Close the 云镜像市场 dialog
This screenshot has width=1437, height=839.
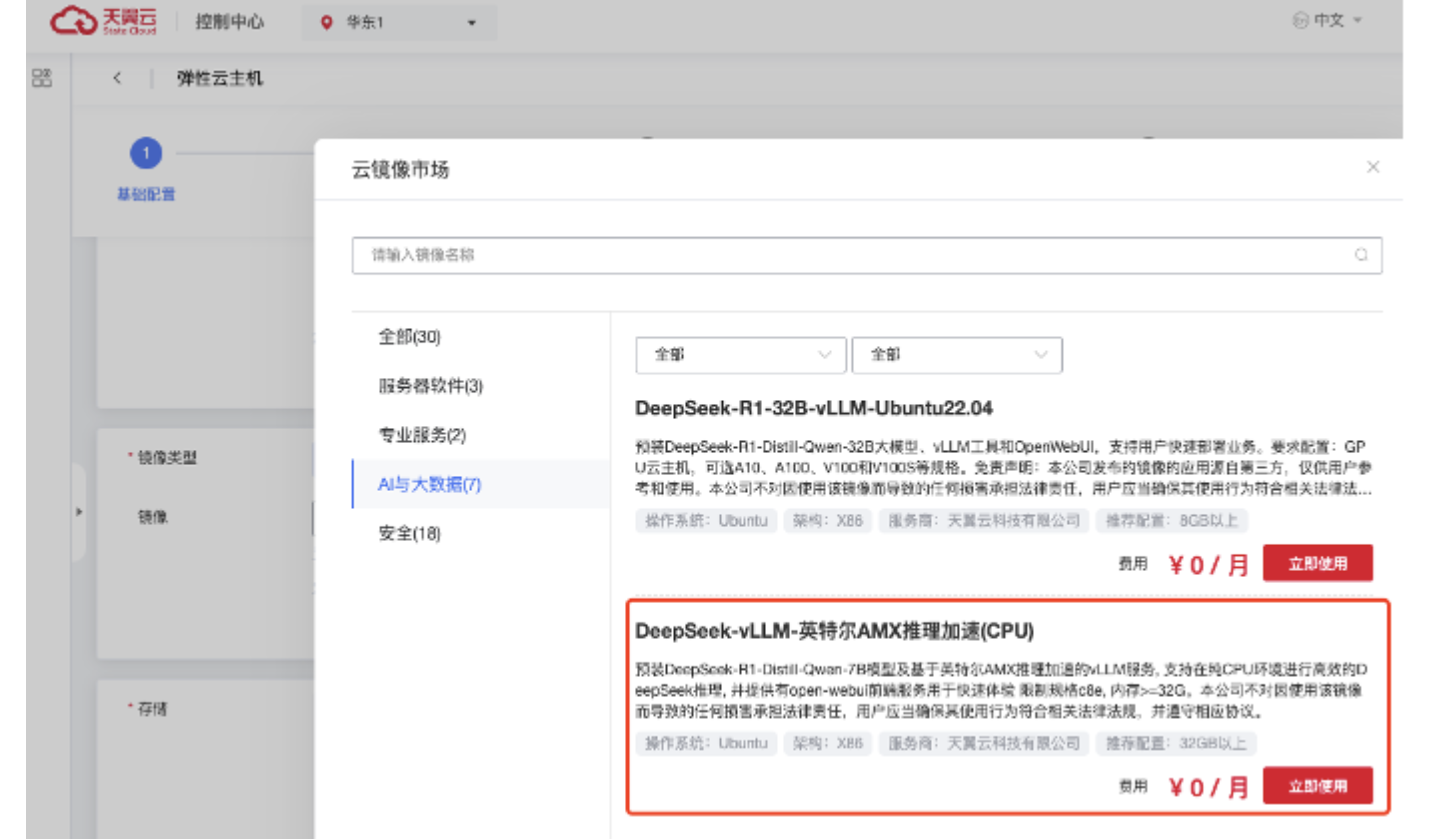pyautogui.click(x=1373, y=167)
